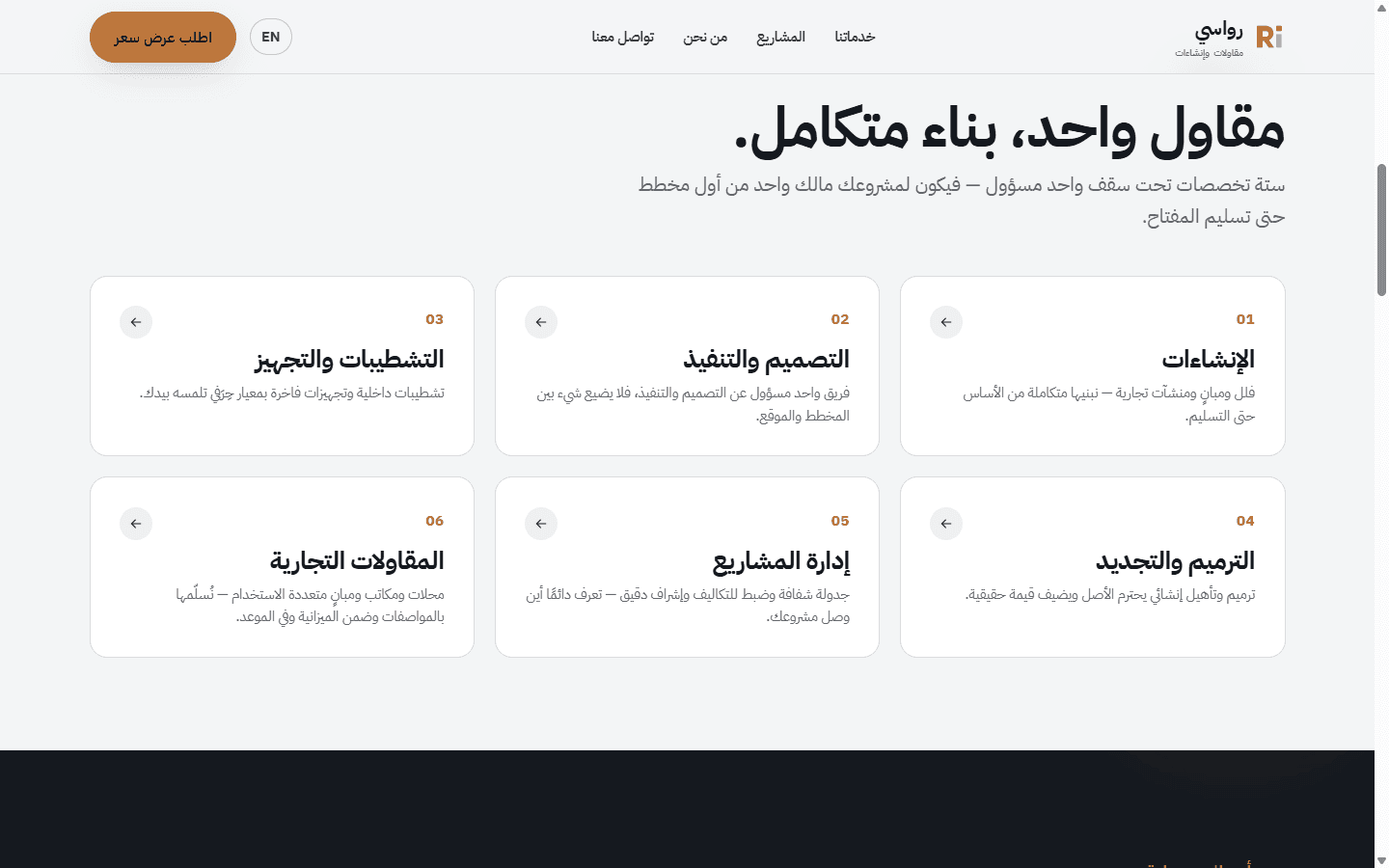The image size is (1389, 868).
Task: Click the اطلب عرض سعر button
Action: (x=163, y=38)
